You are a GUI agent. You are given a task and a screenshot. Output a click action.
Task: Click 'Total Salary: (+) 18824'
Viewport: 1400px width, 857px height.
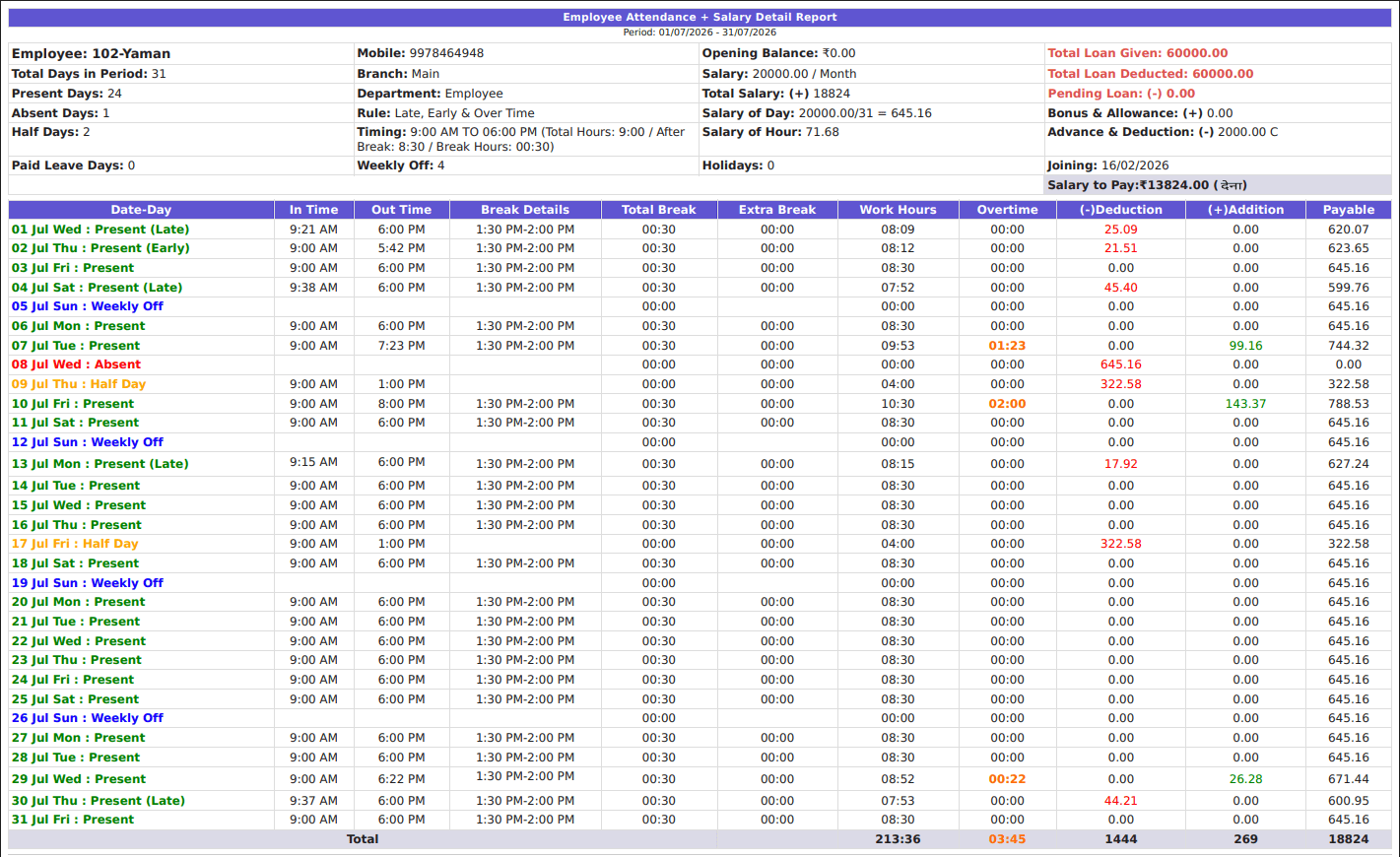775,94
